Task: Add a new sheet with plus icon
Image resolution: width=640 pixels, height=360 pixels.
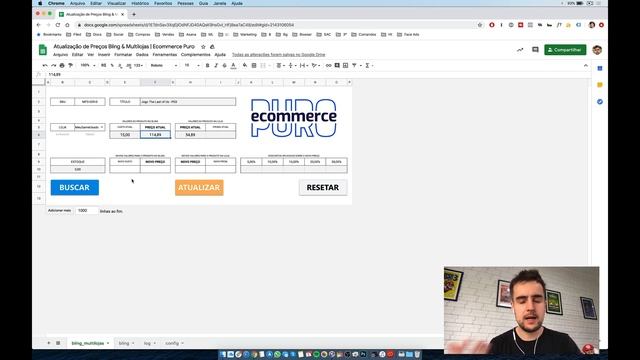Action: 49,343
